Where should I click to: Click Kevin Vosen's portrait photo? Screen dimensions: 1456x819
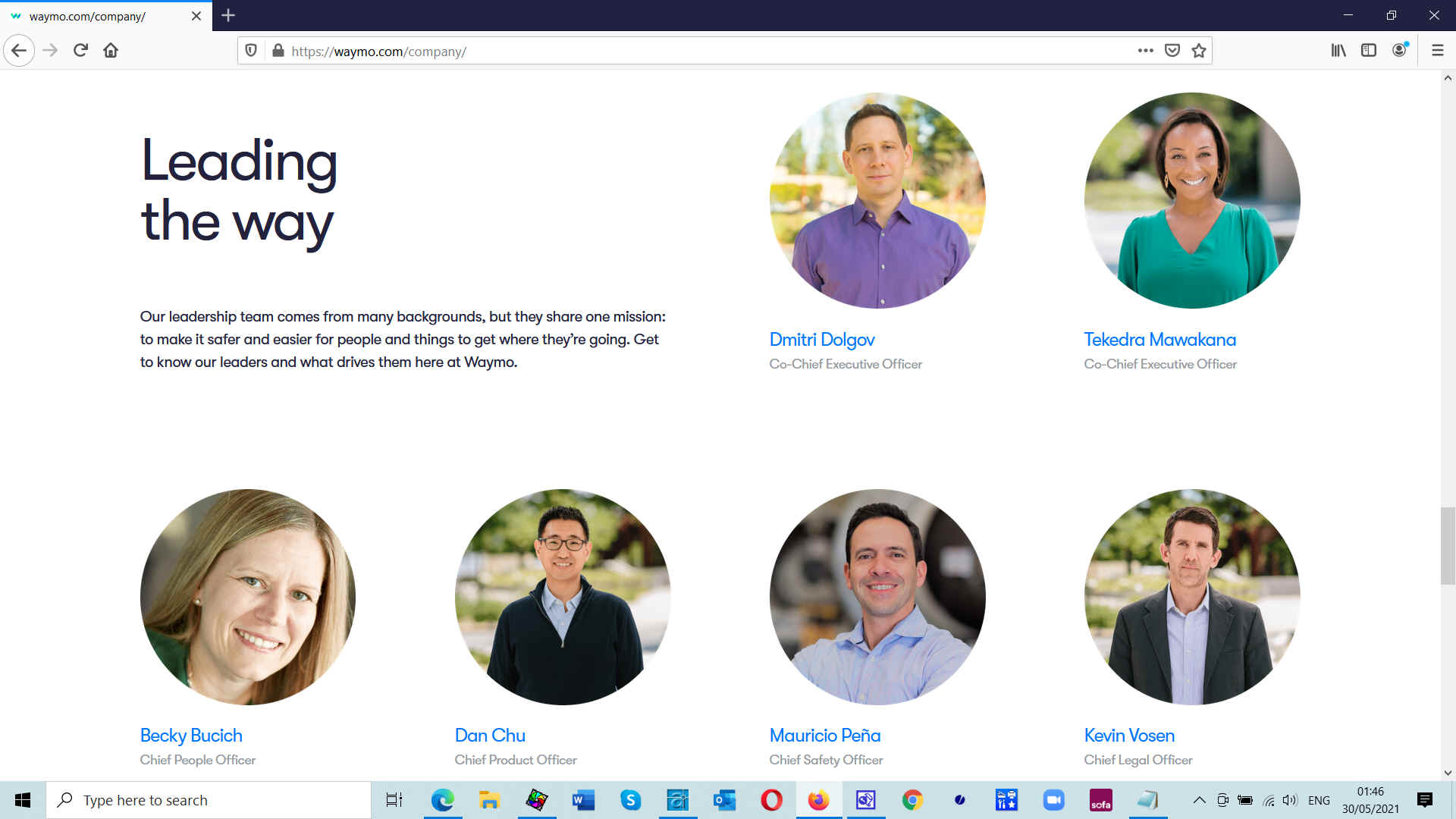point(1192,597)
